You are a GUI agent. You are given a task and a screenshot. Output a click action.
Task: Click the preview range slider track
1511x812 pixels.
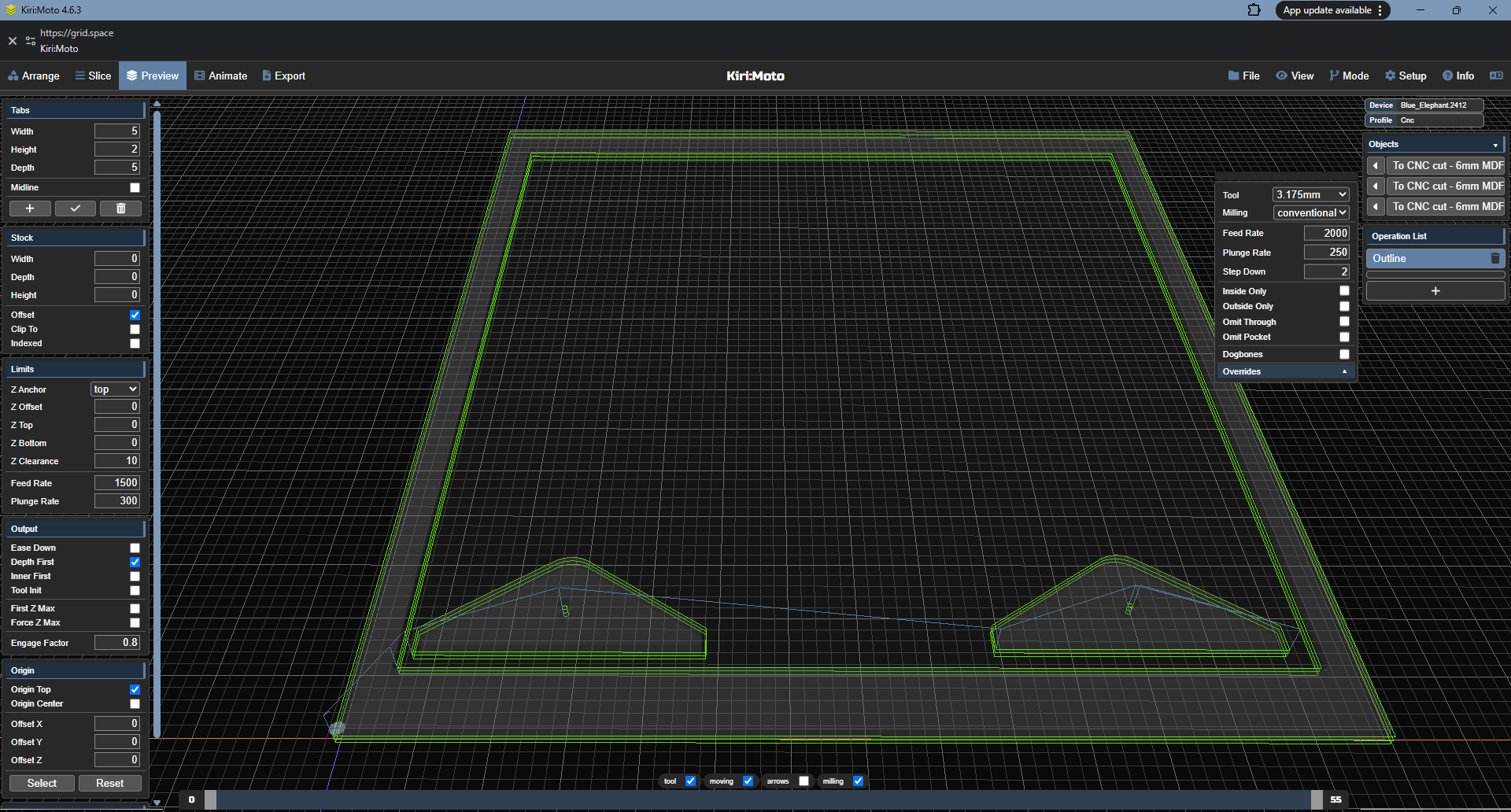click(763, 799)
